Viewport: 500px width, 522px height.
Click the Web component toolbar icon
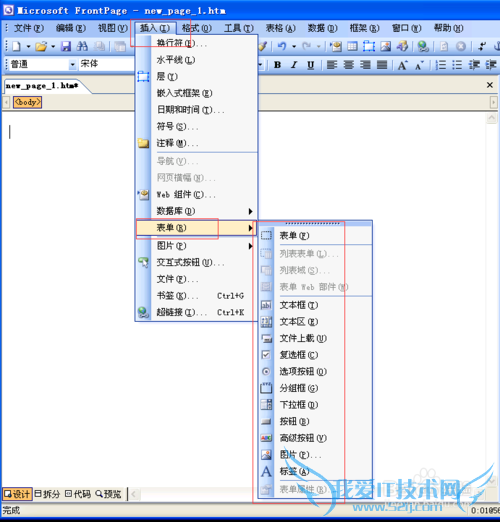click(336, 46)
